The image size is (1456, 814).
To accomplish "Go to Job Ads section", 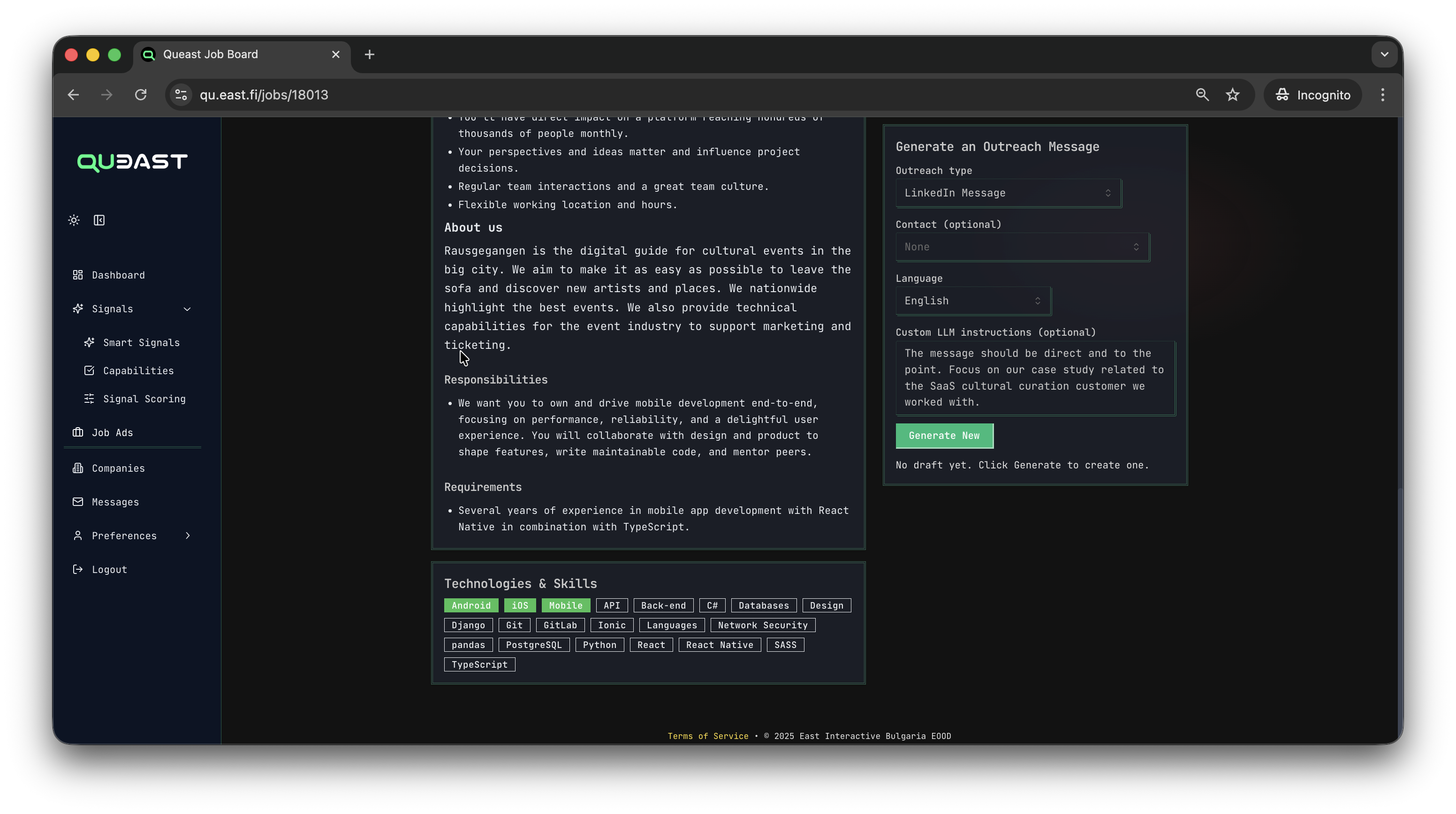I will tap(113, 432).
